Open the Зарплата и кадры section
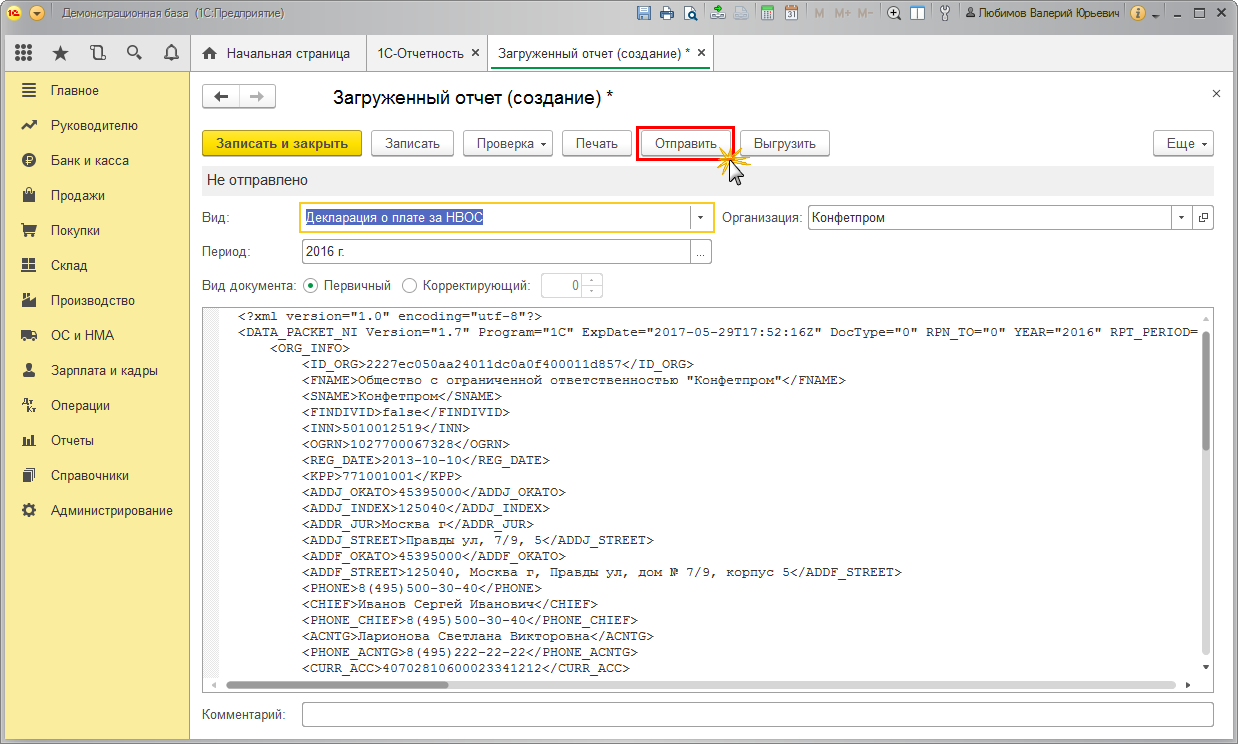This screenshot has width=1238, height=744. click(x=97, y=371)
